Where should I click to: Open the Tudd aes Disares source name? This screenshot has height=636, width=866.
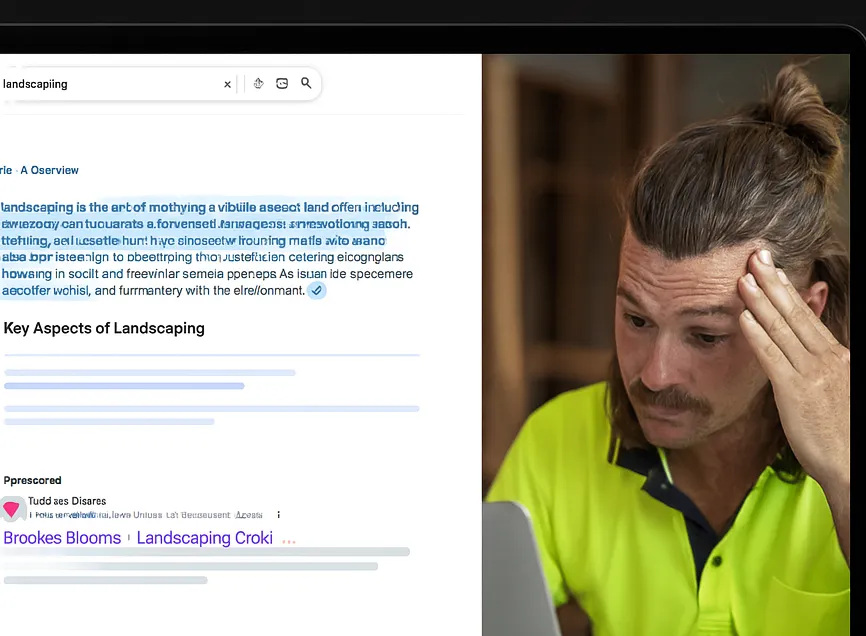tap(67, 501)
